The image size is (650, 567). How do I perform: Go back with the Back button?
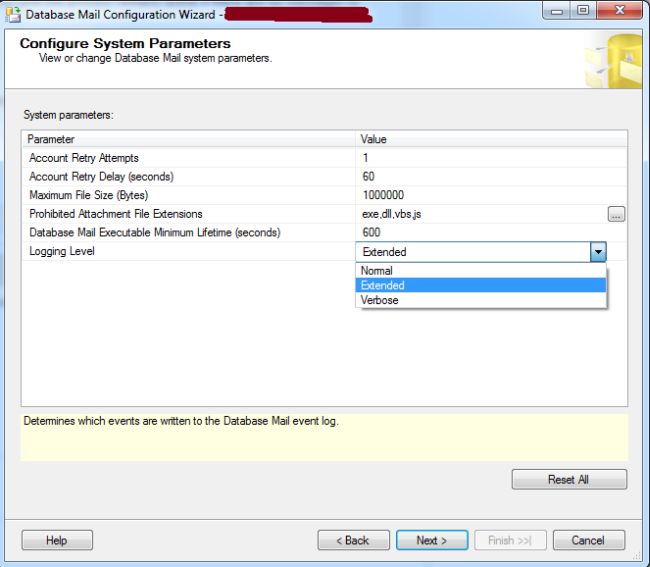[x=354, y=540]
